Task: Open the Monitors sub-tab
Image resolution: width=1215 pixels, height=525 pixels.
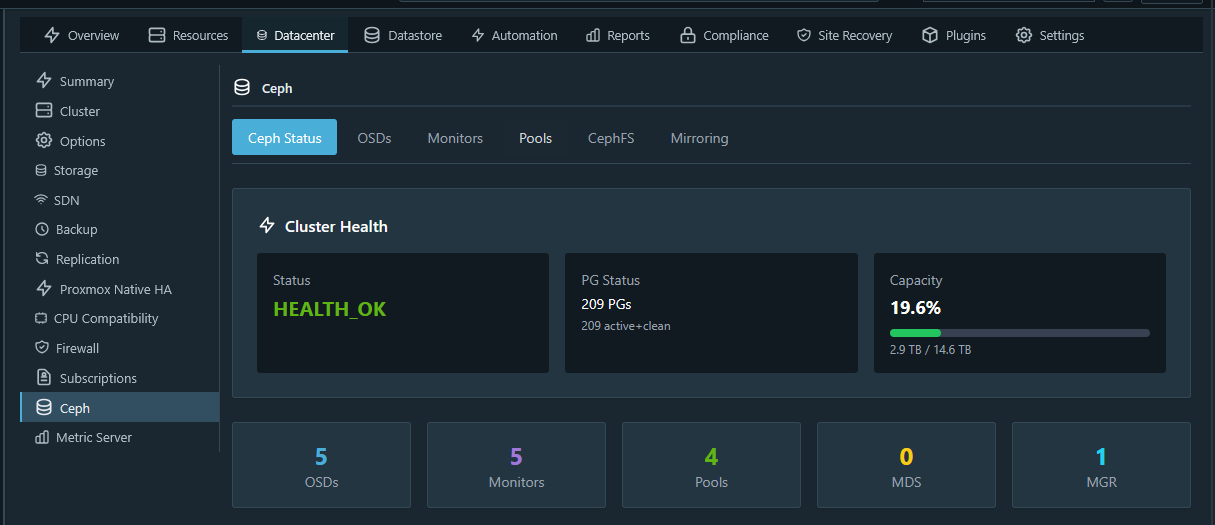Action: point(455,138)
